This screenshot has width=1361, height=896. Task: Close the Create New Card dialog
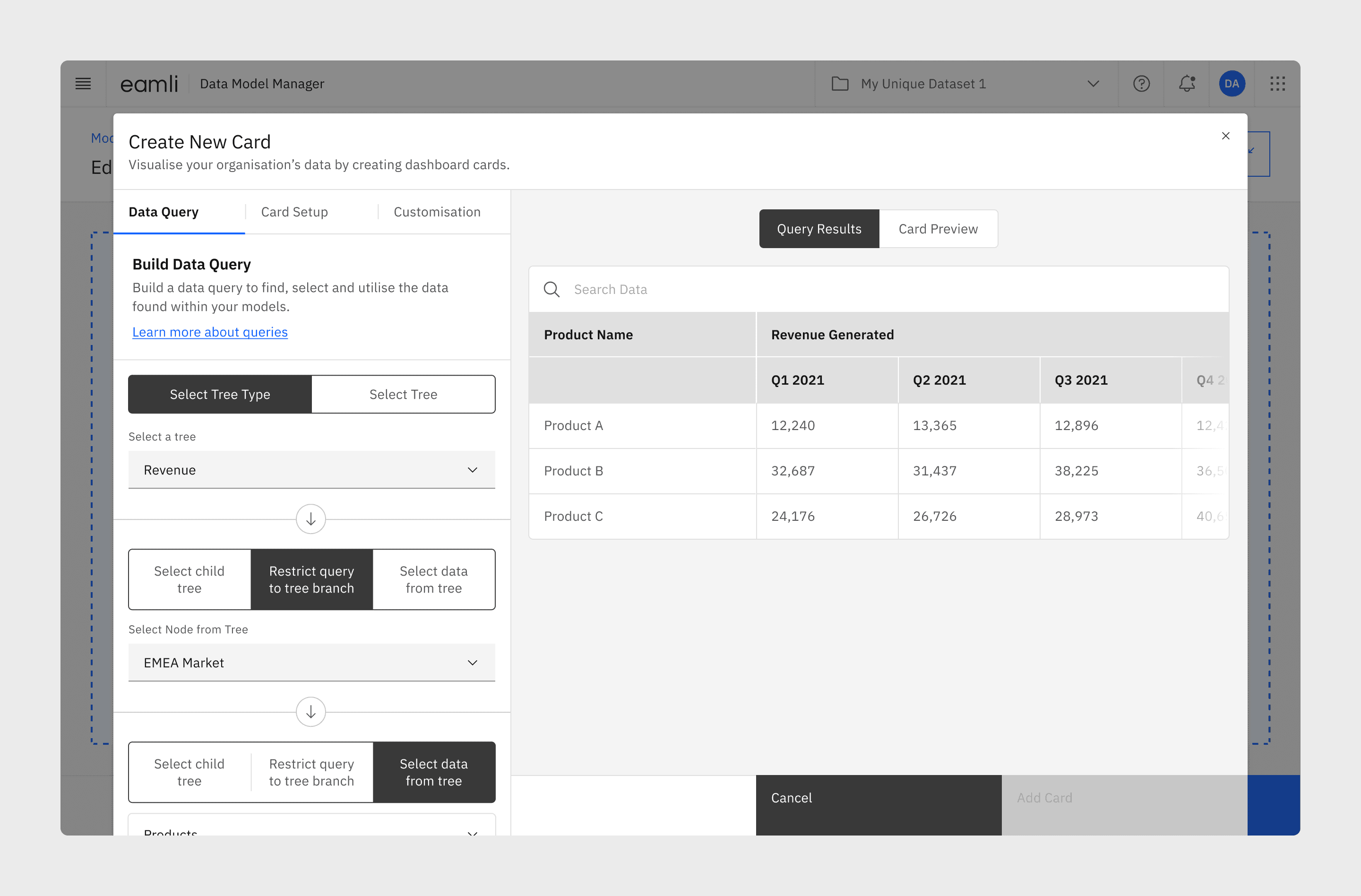(x=1225, y=136)
